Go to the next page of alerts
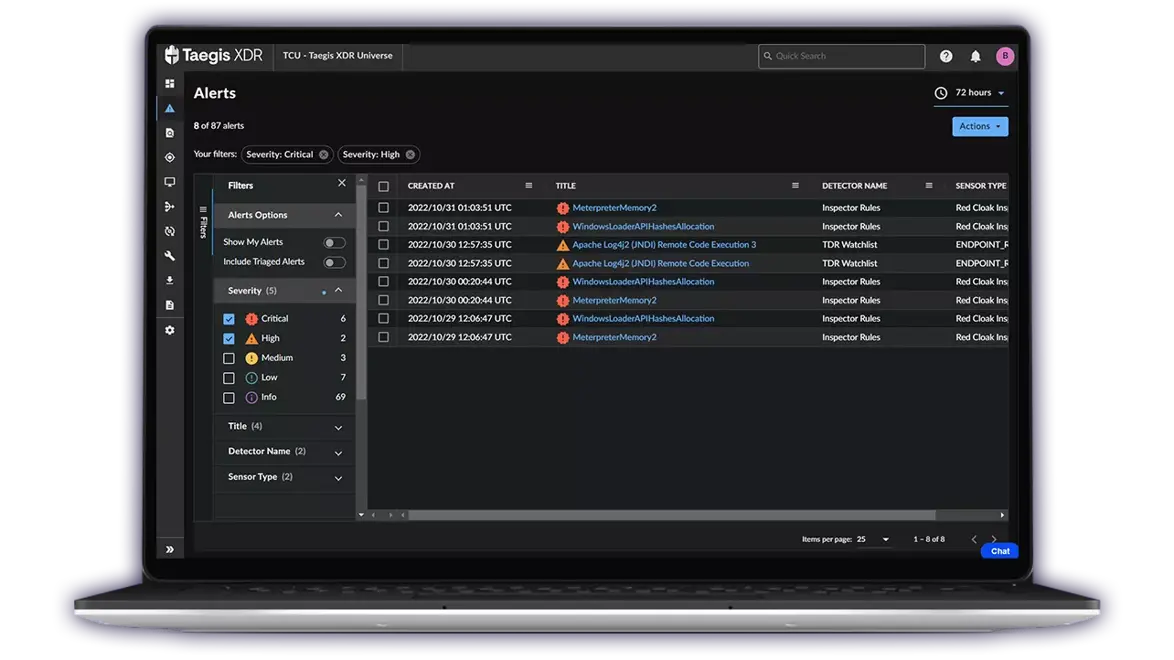The image size is (1174, 660). point(994,539)
